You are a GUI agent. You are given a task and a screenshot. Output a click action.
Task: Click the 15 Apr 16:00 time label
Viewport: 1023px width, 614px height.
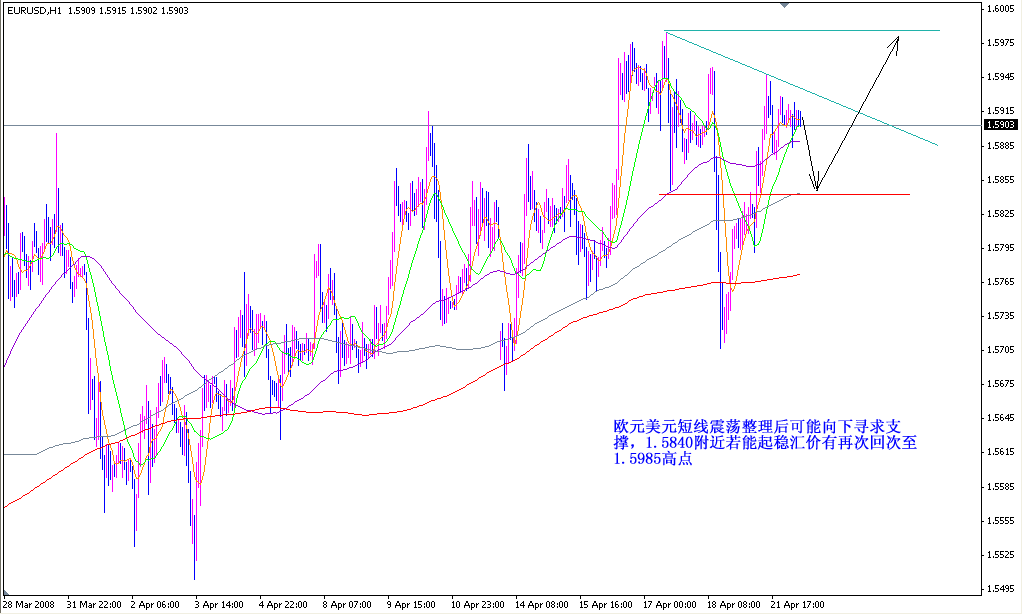[605, 605]
